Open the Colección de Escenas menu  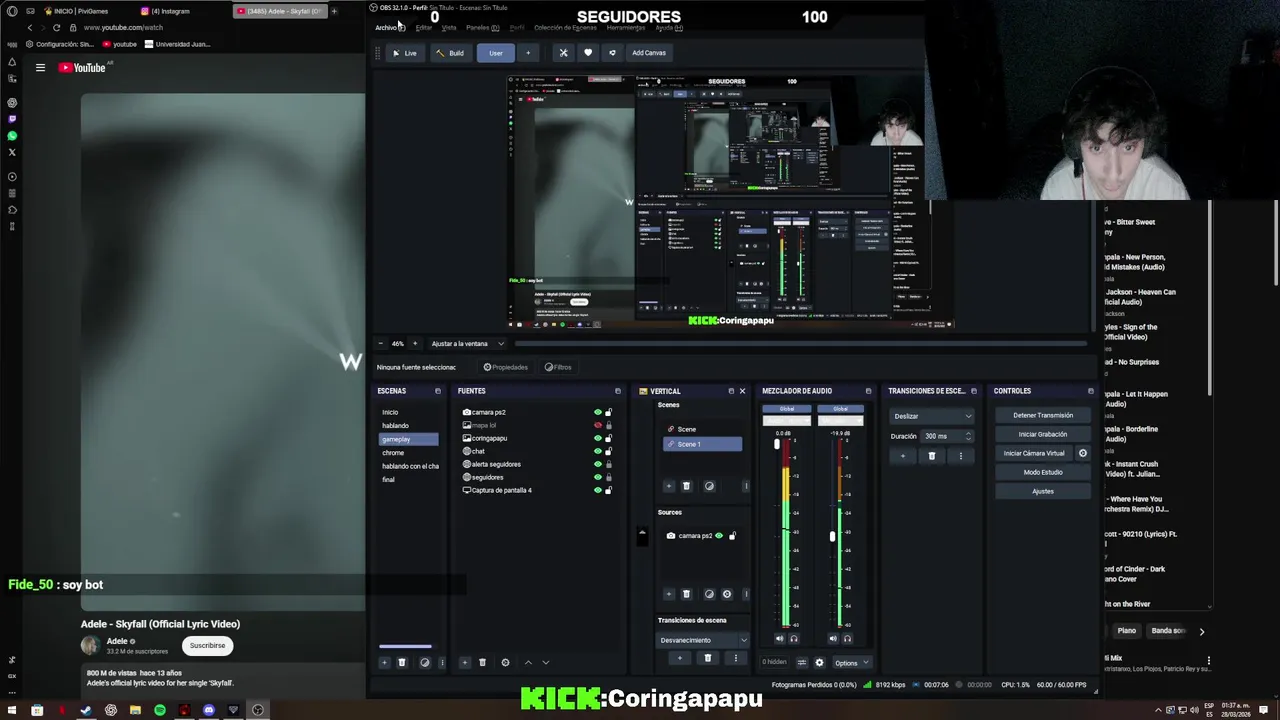565,28
